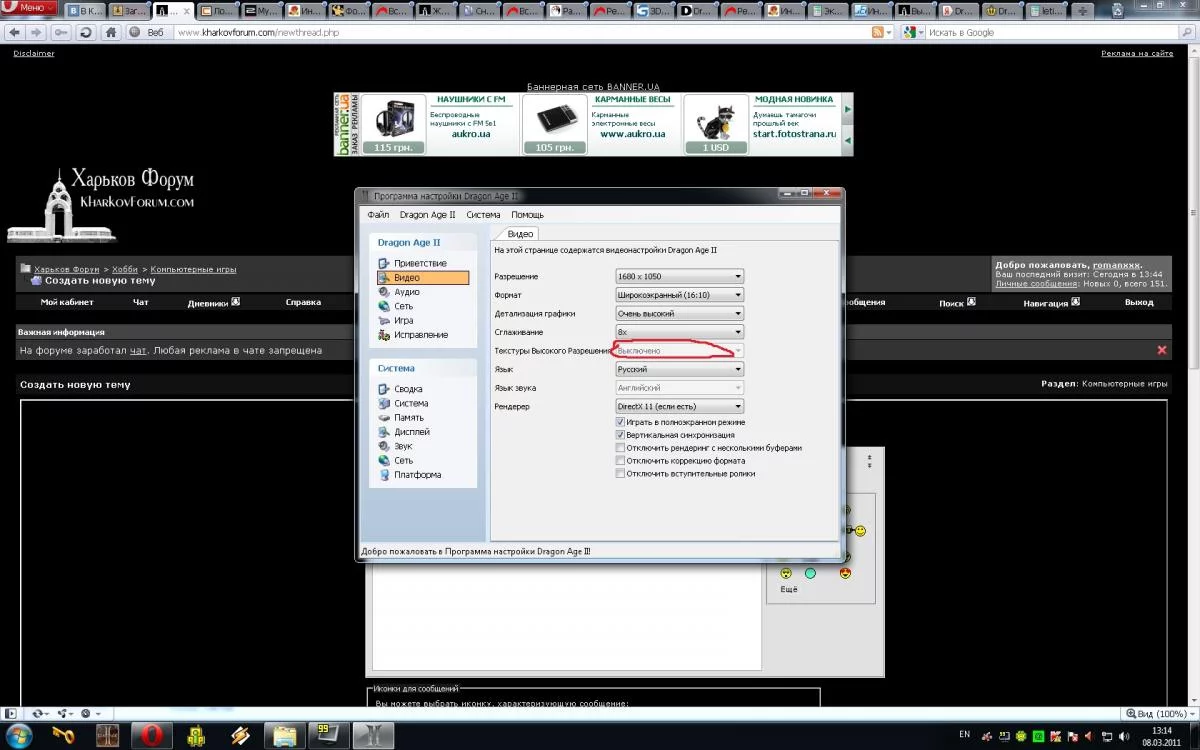Click the Windows Start button
The height and width of the screenshot is (750, 1200).
[x=18, y=736]
